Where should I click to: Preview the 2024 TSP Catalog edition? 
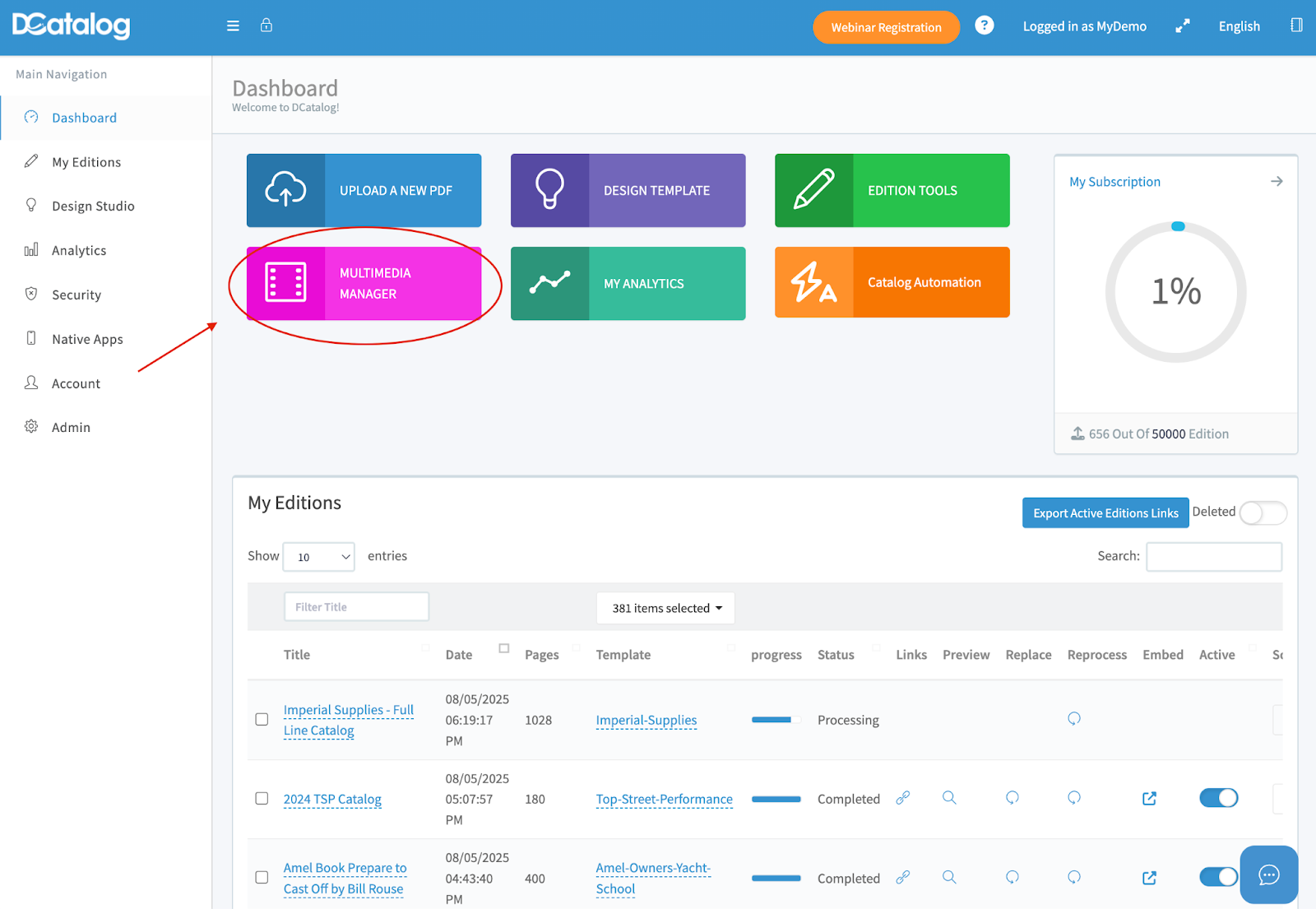[x=949, y=798]
